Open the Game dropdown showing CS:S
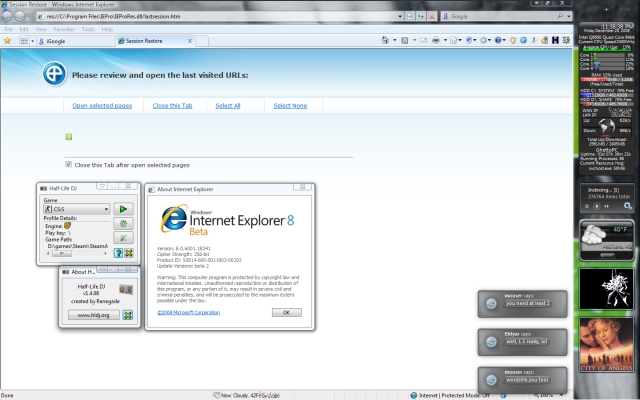This screenshot has width=640, height=400. click(x=77, y=209)
